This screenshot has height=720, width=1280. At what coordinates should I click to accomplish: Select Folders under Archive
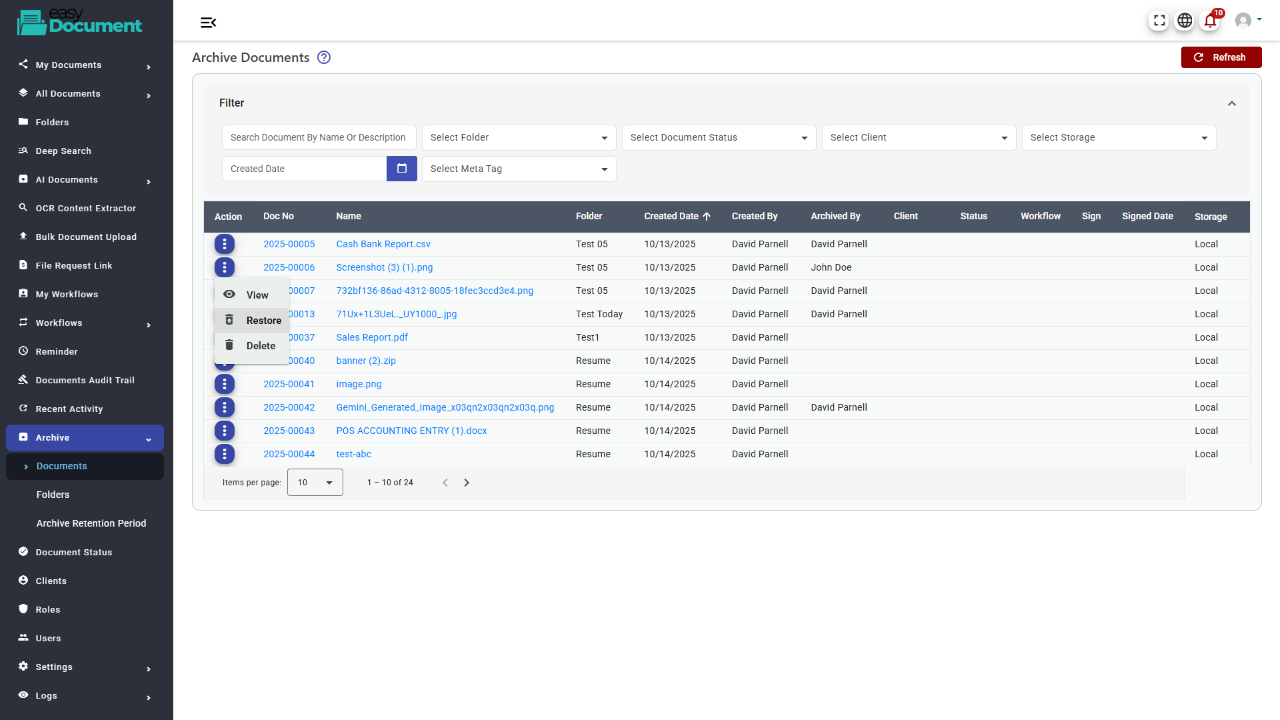click(85, 495)
